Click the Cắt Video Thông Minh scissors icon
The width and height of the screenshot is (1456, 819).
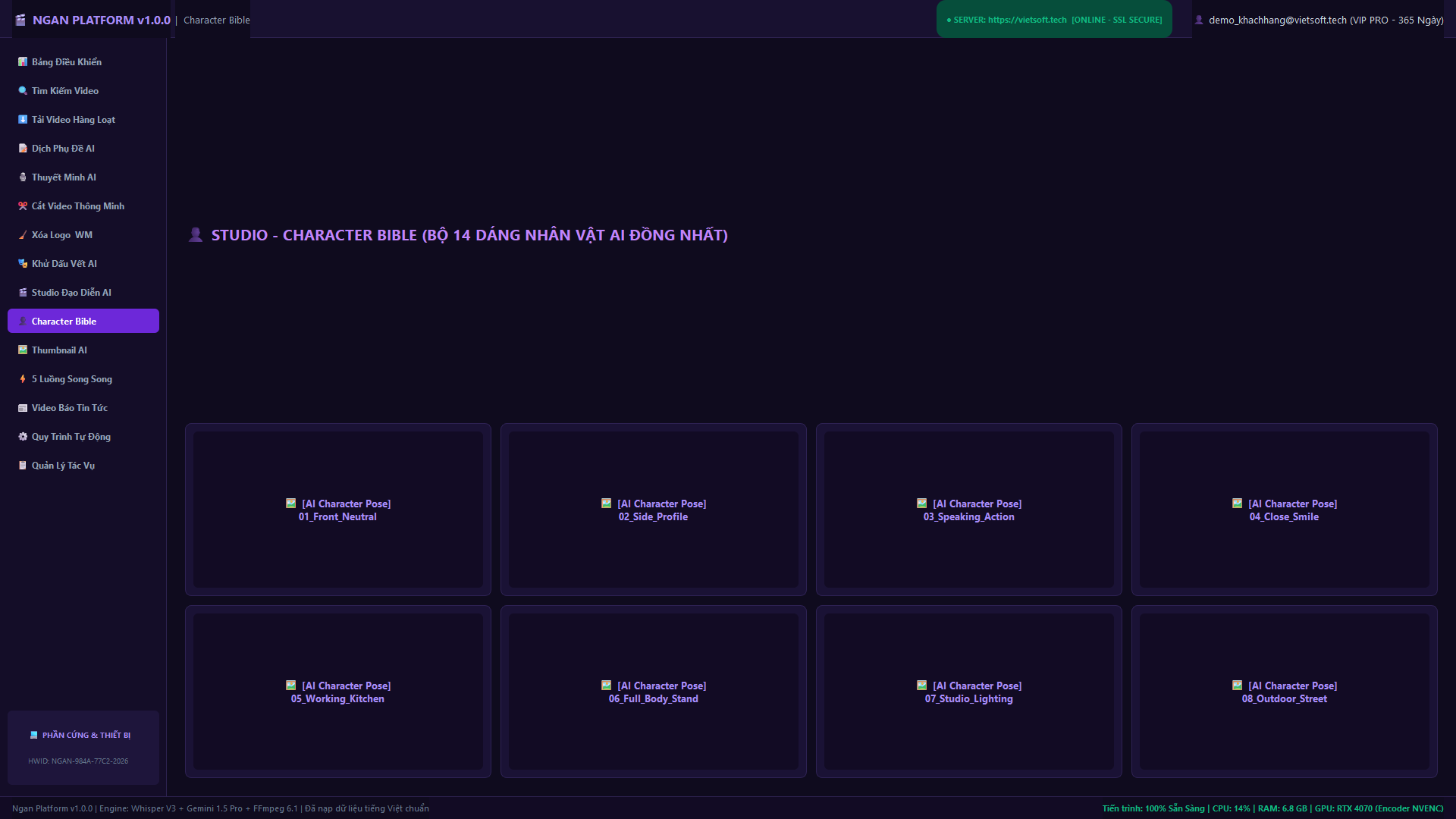(x=23, y=206)
